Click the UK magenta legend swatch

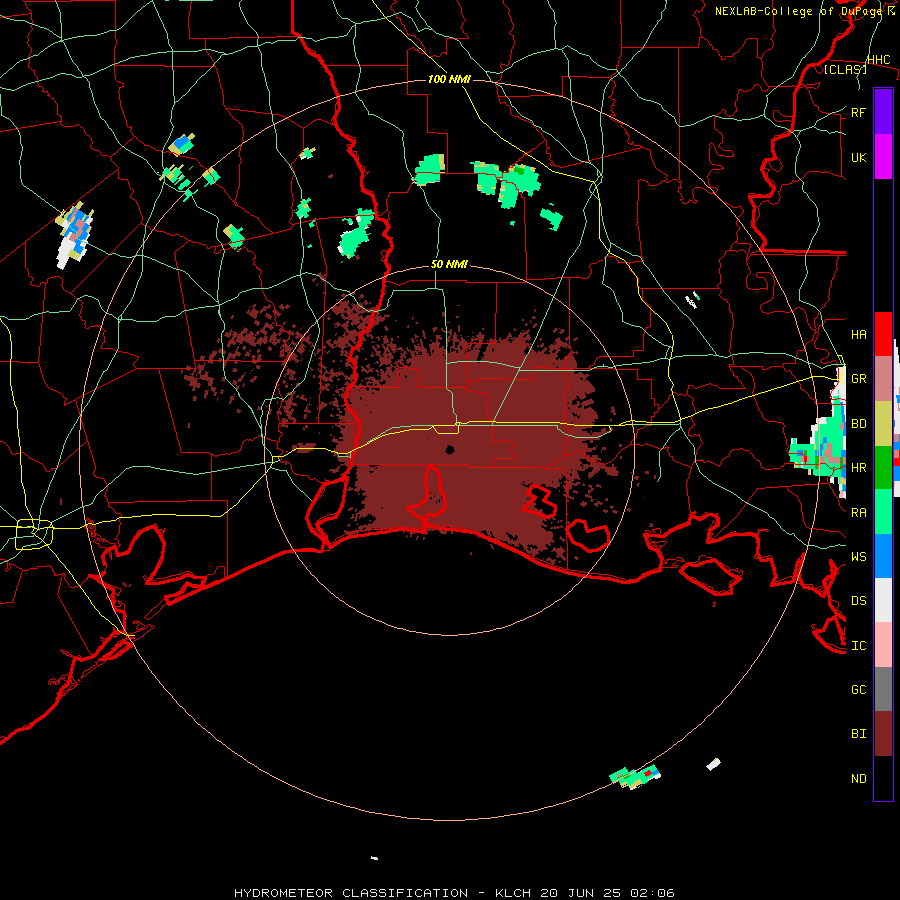[883, 157]
